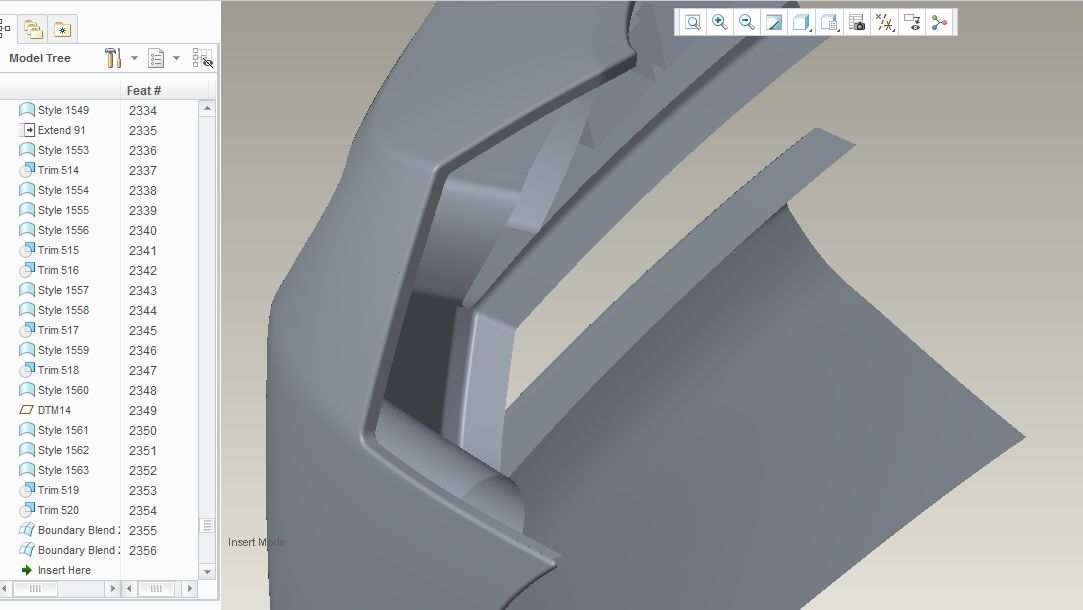Image resolution: width=1083 pixels, height=610 pixels.
Task: Open the Settings dropdown arrow beside hammer
Action: tap(134, 58)
